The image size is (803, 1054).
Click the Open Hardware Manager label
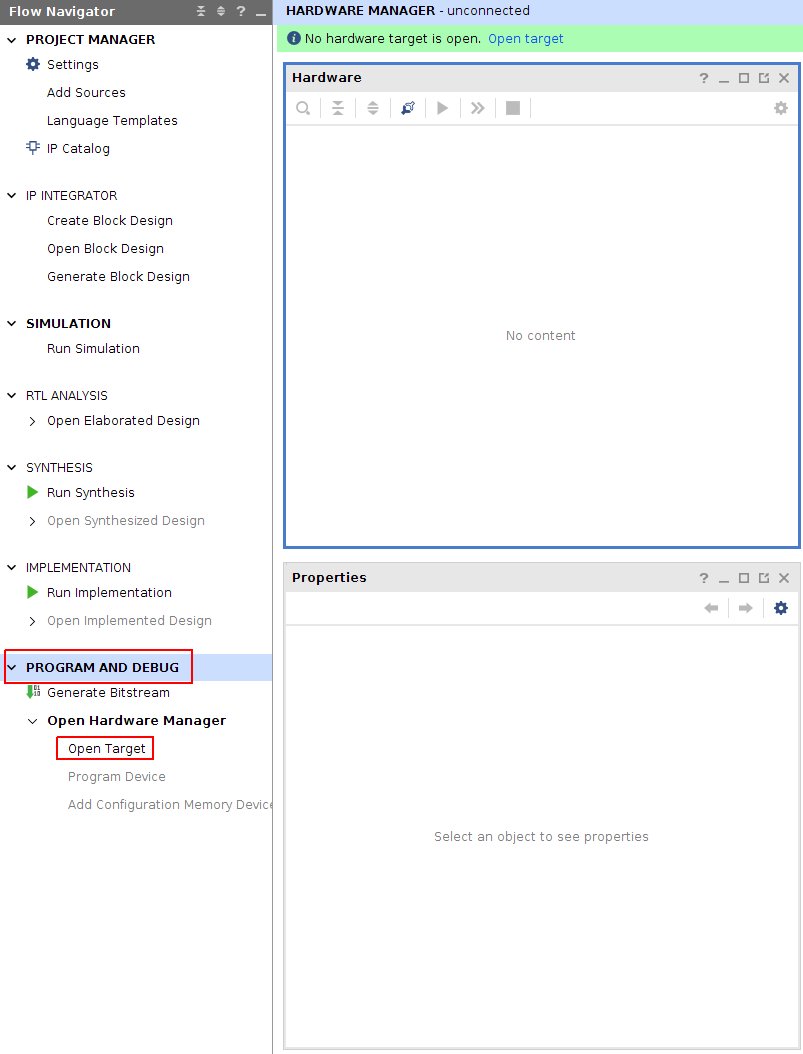point(136,721)
